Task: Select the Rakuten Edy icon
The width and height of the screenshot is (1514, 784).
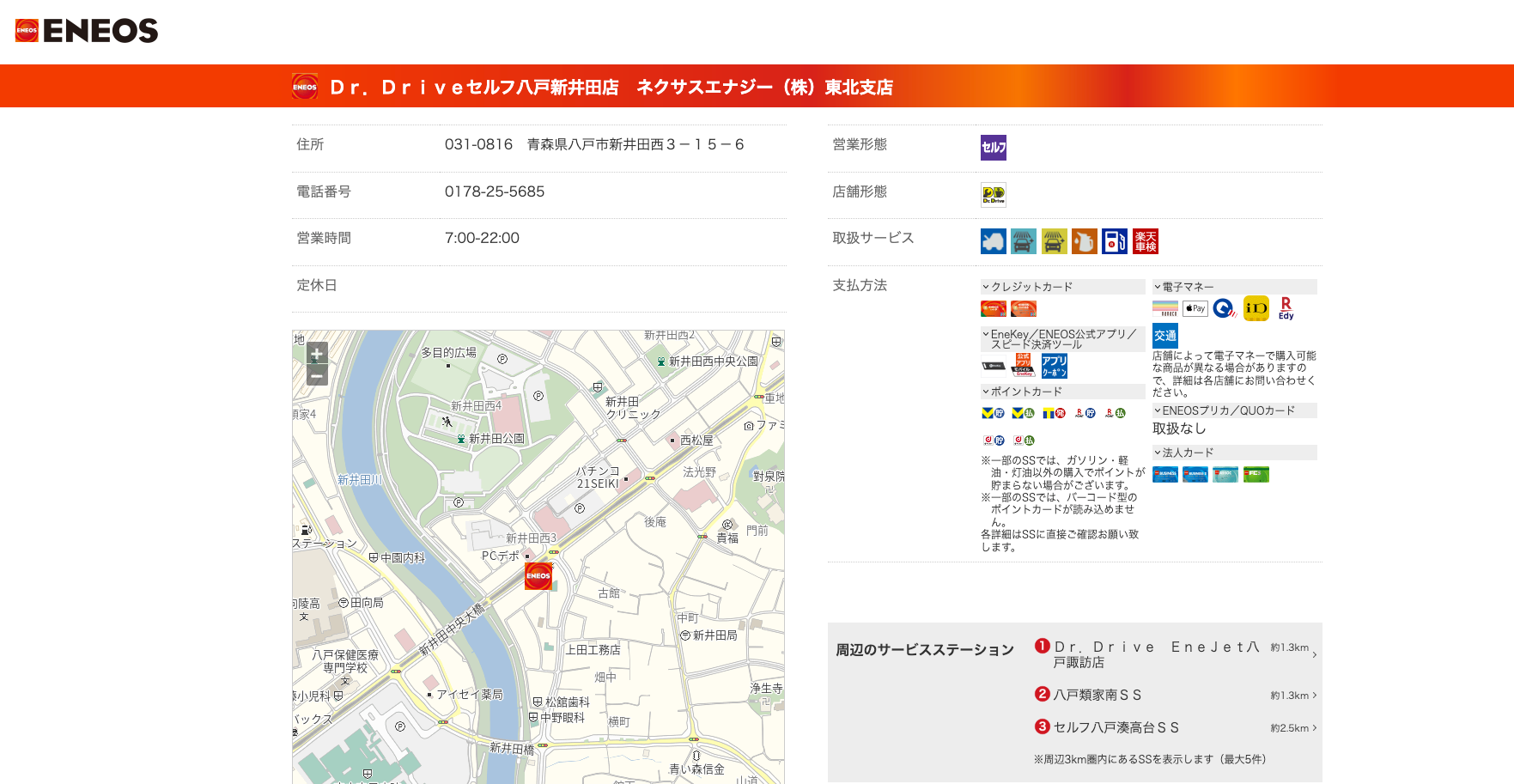Action: (x=1286, y=308)
